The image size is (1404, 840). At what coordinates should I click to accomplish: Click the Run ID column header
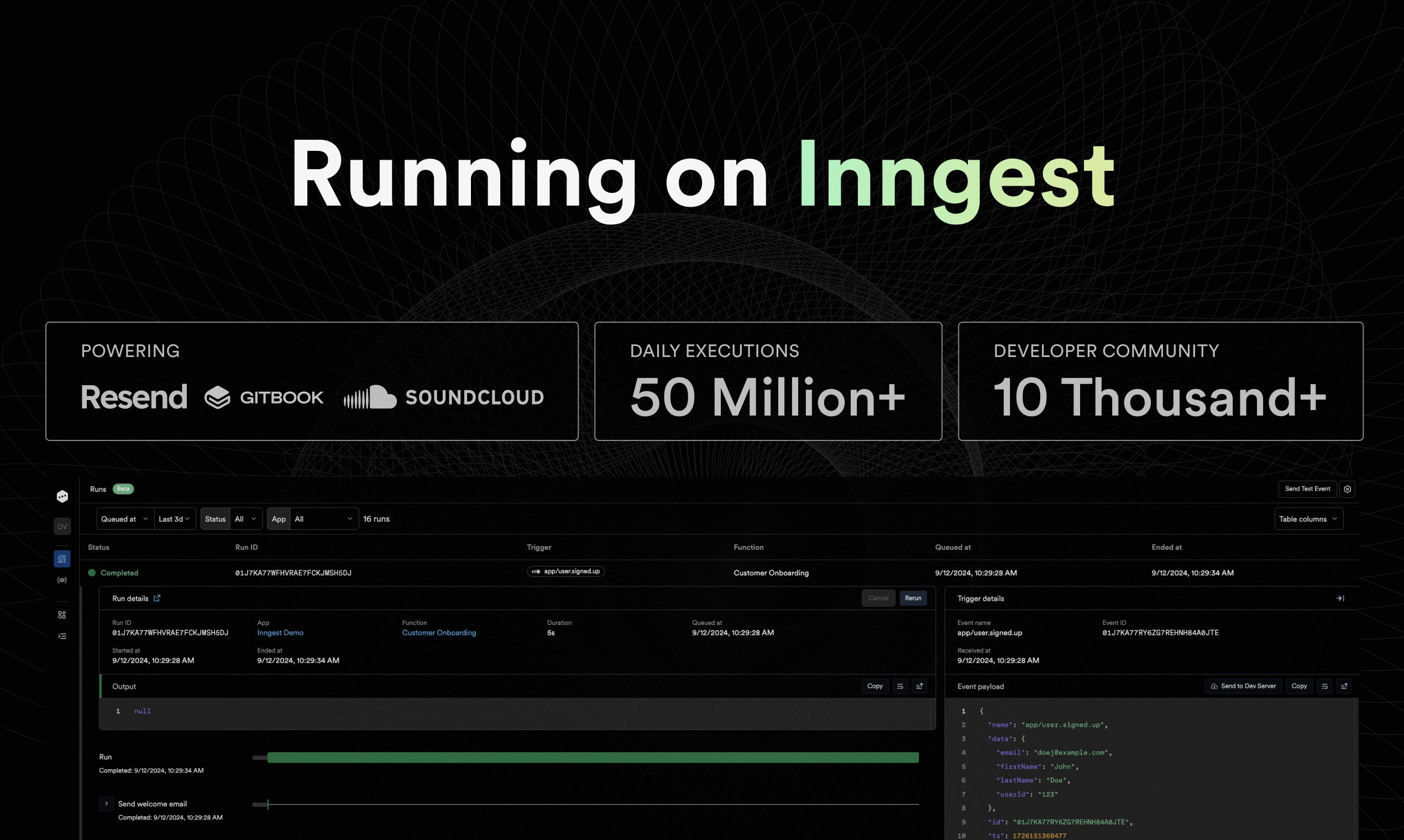coord(247,547)
